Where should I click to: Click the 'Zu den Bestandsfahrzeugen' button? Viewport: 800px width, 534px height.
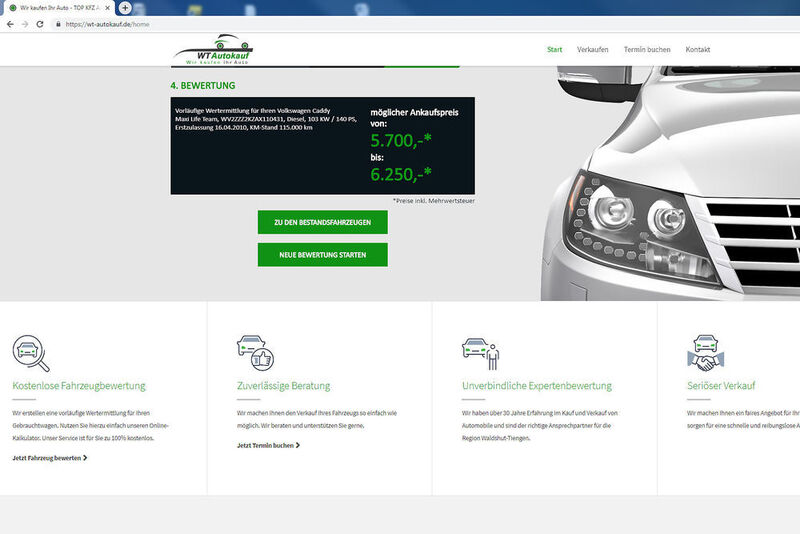322,222
